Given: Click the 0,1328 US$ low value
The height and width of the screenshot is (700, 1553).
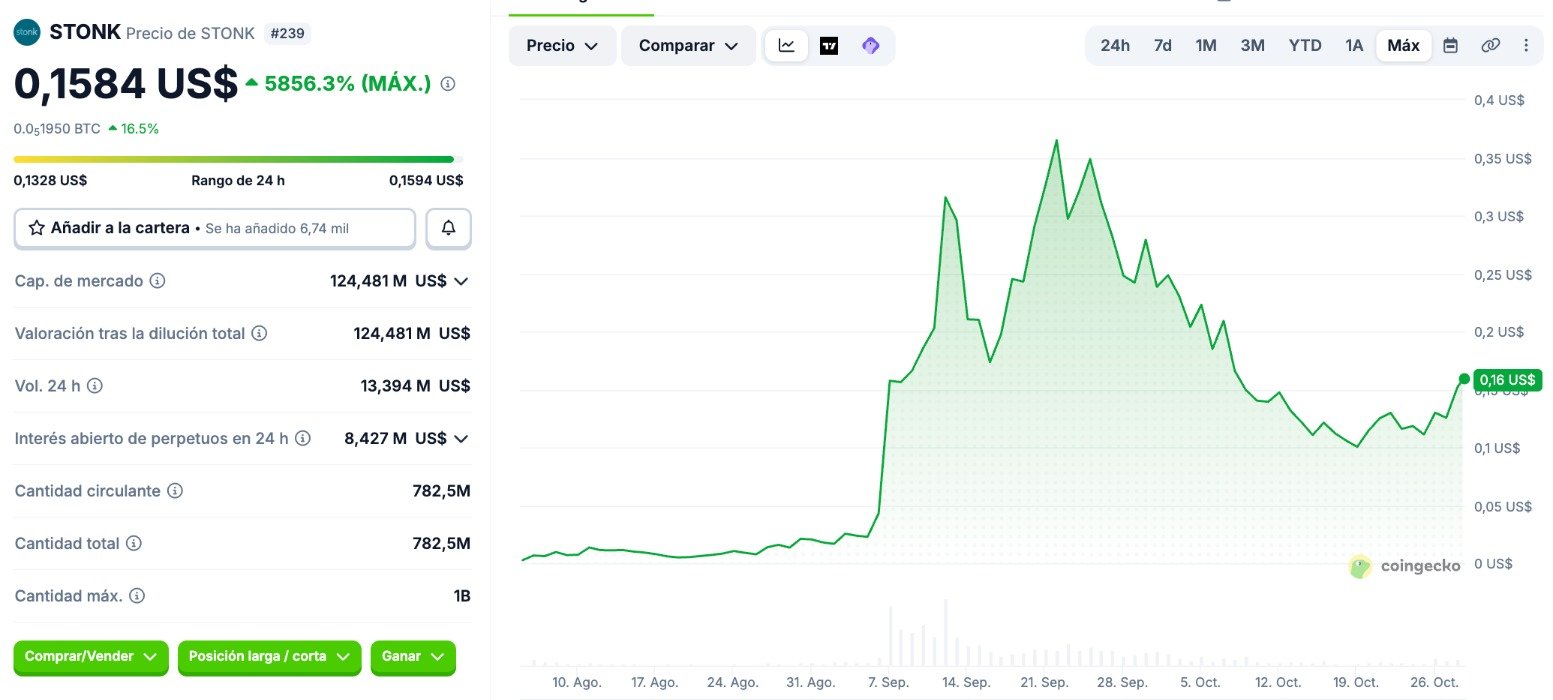Looking at the screenshot, I should point(50,181).
